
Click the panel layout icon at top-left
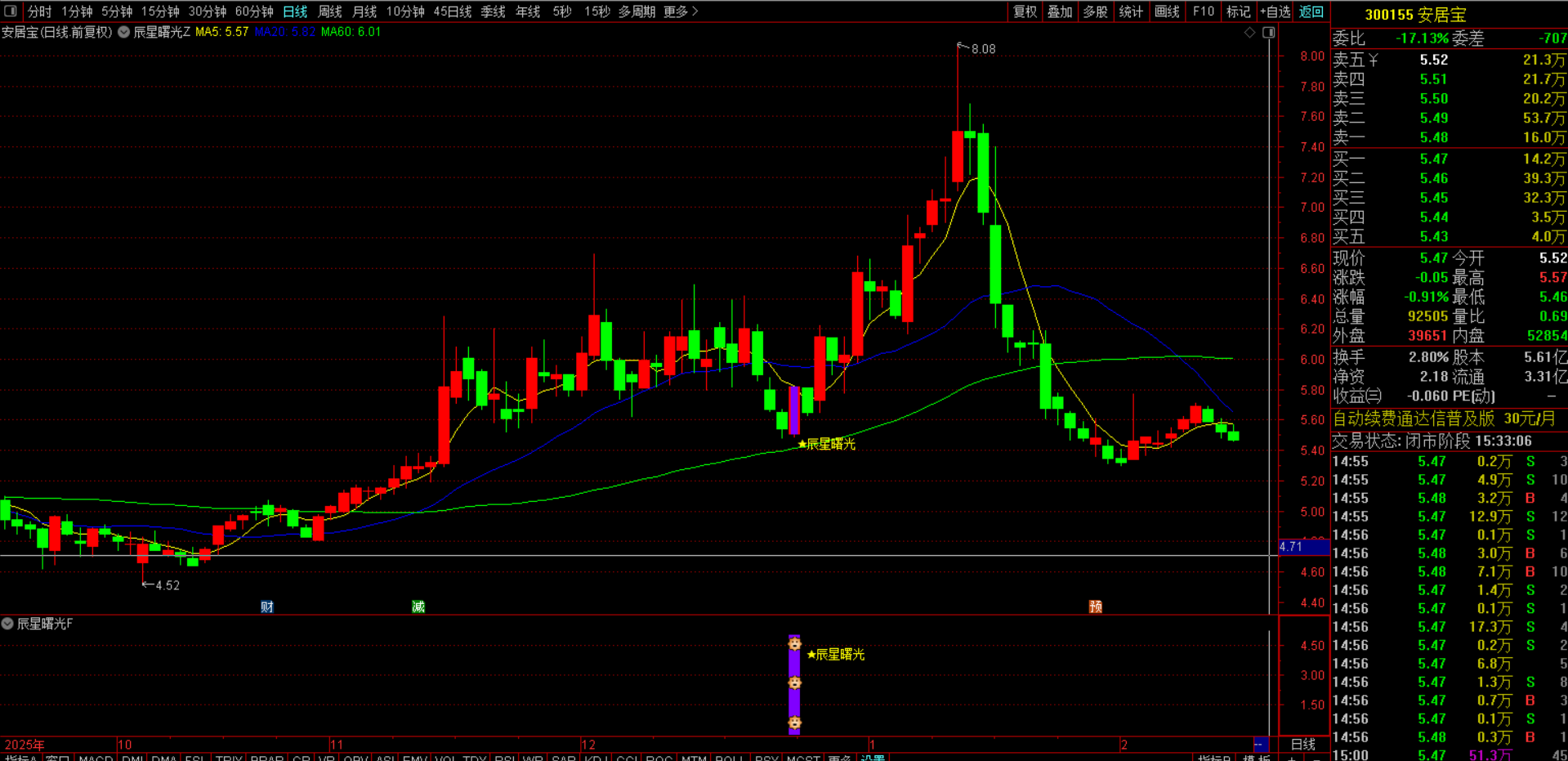pyautogui.click(x=11, y=11)
